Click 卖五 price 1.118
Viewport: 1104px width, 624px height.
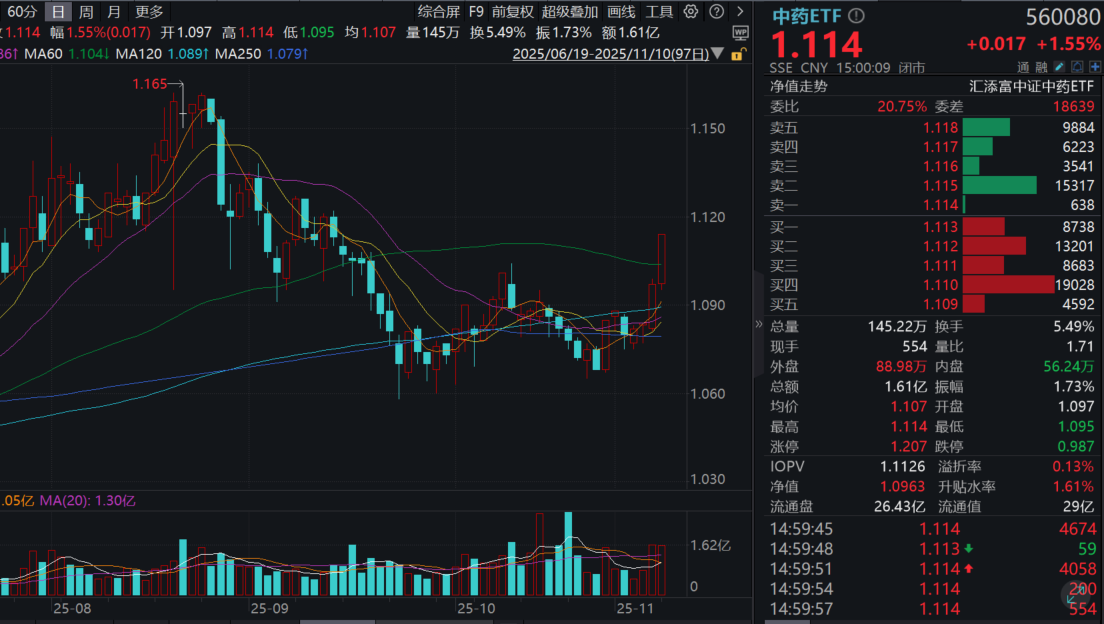tap(941, 127)
